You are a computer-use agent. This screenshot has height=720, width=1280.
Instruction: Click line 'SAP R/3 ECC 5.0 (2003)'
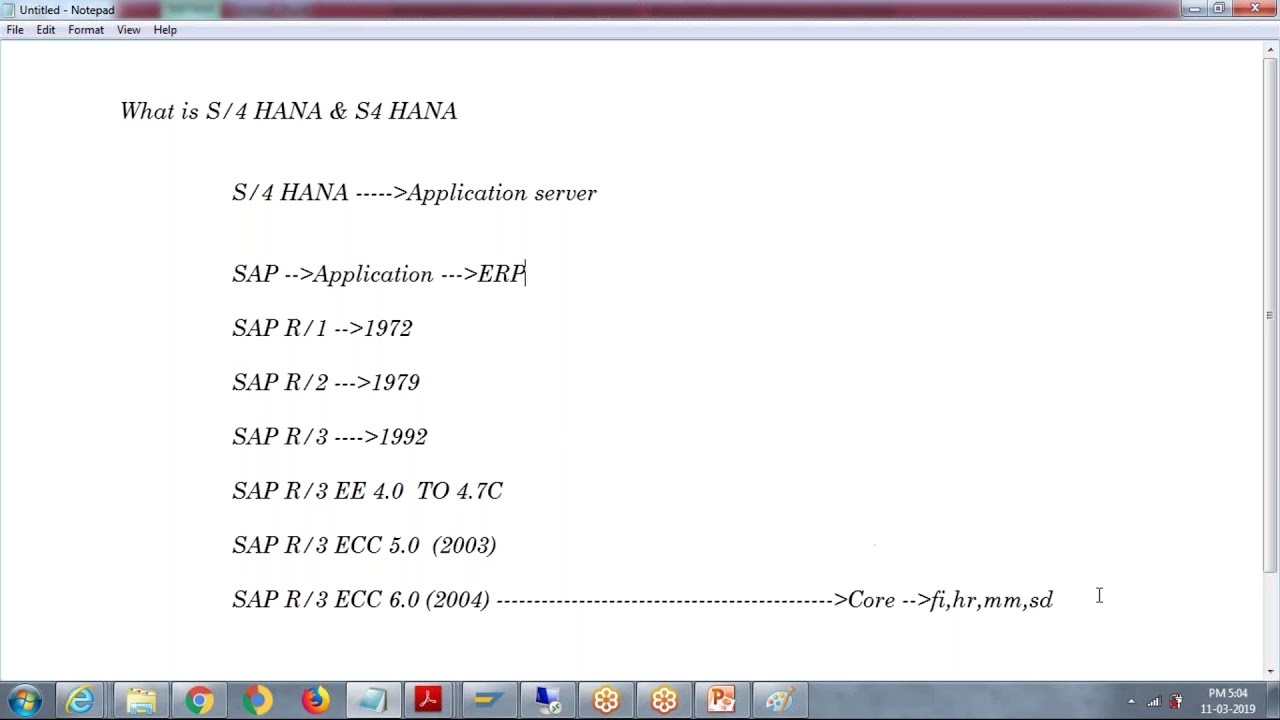(x=364, y=544)
